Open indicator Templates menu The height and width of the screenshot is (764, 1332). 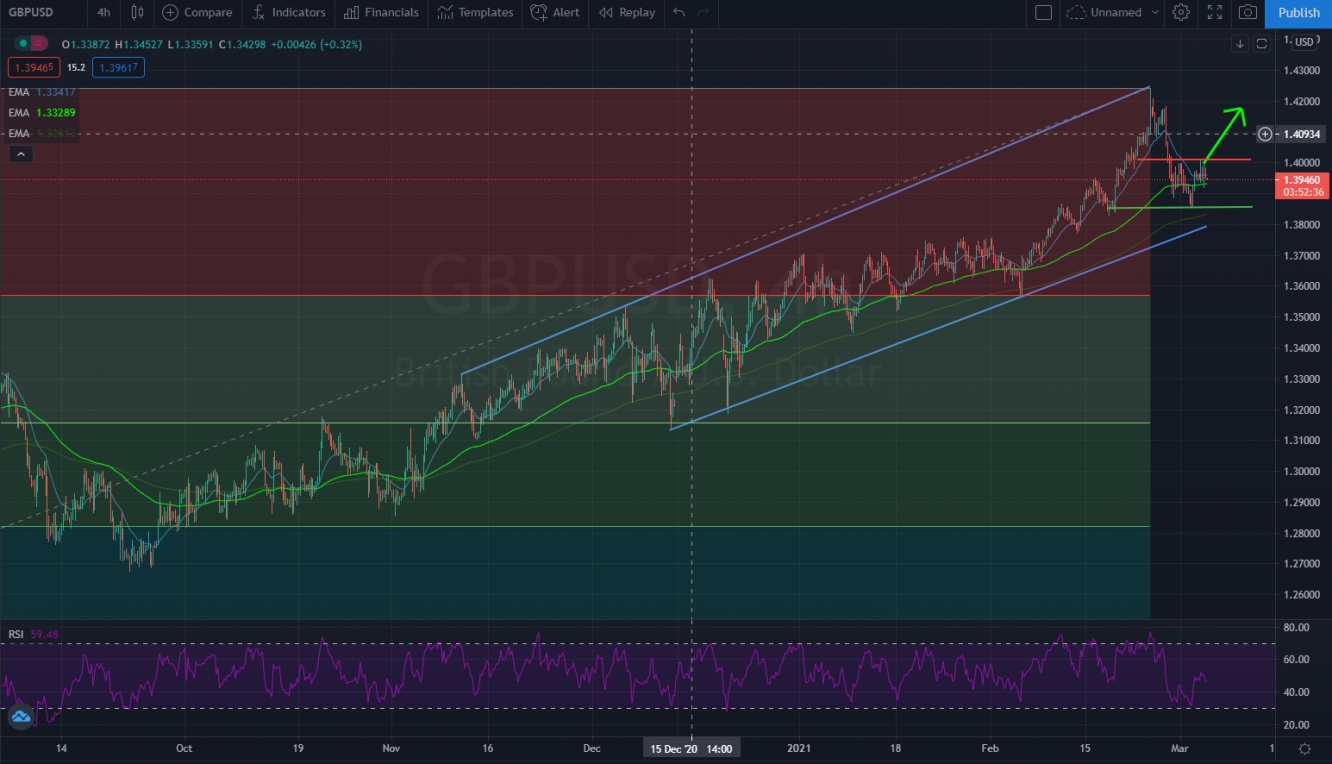475,12
